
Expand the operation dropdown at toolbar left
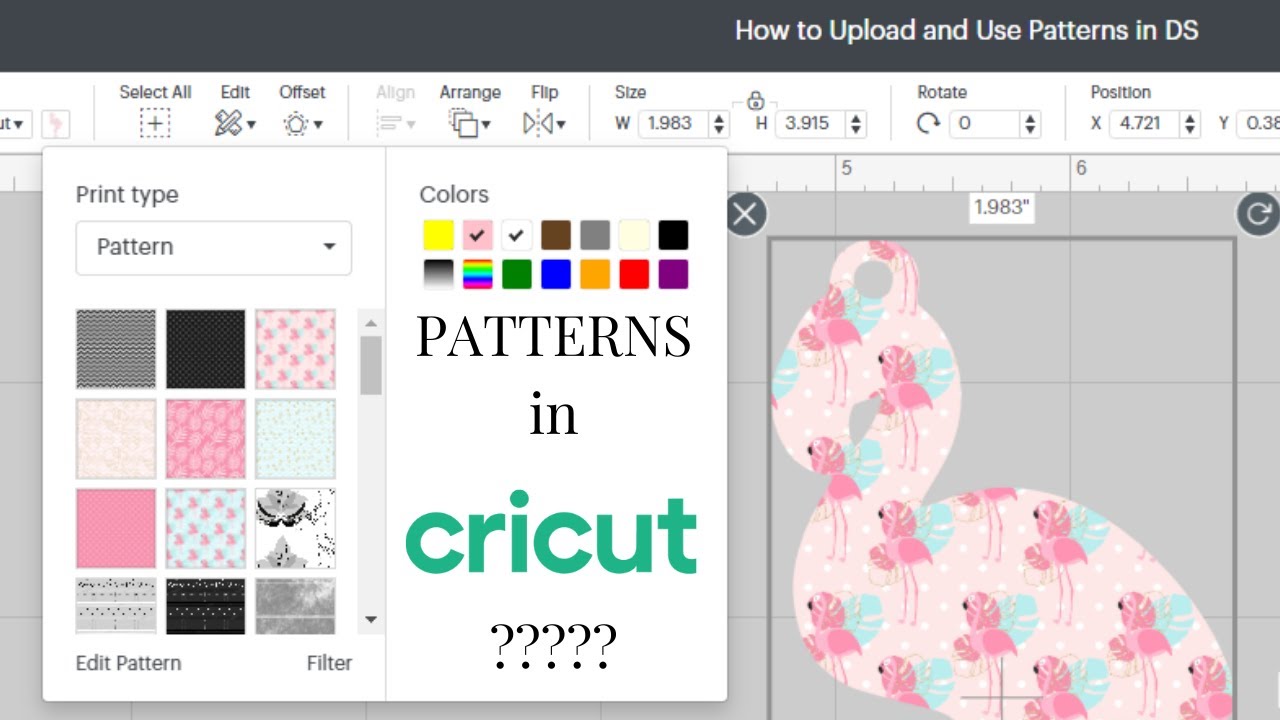tap(17, 124)
